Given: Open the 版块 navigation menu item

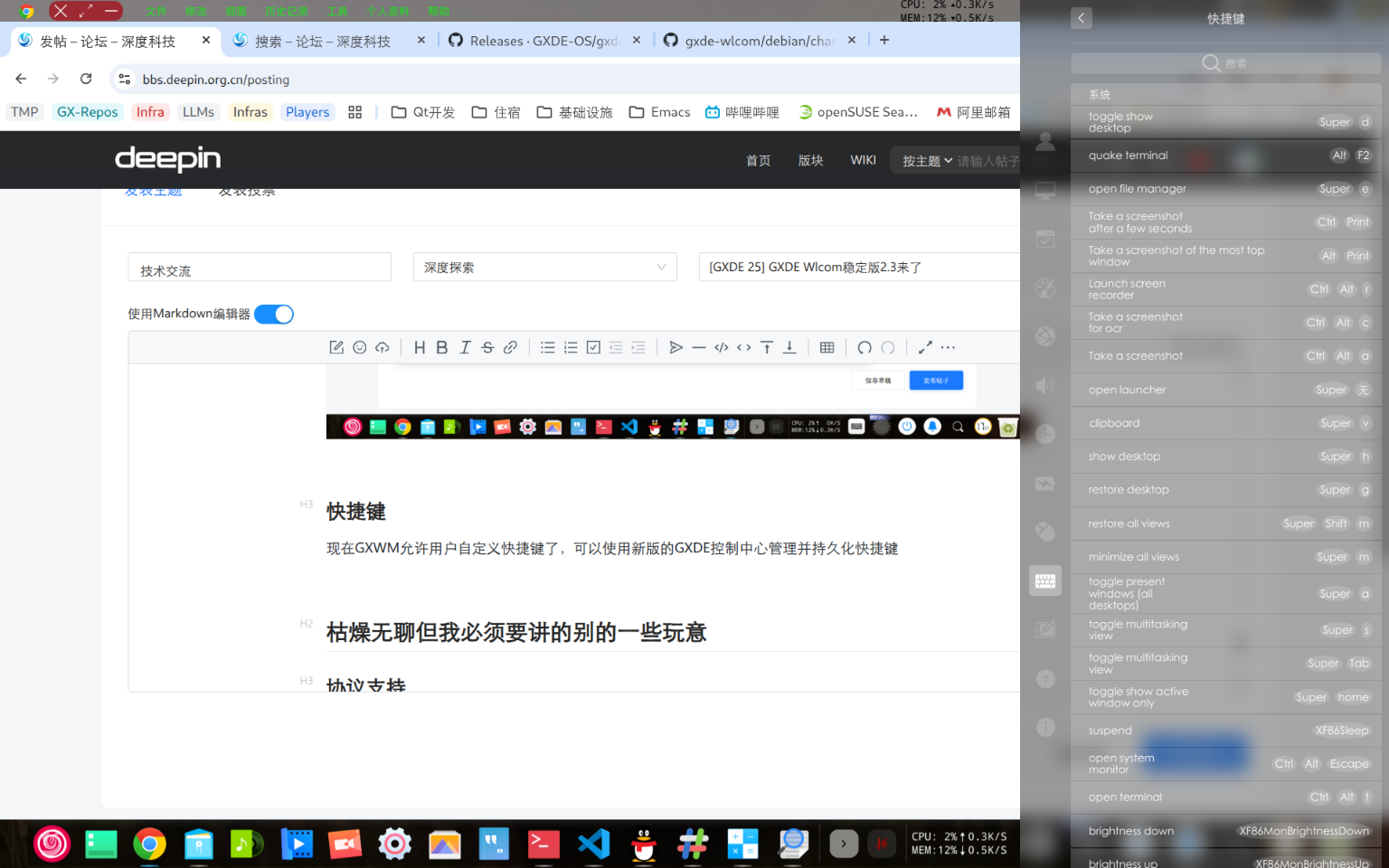Looking at the screenshot, I should click(810, 160).
